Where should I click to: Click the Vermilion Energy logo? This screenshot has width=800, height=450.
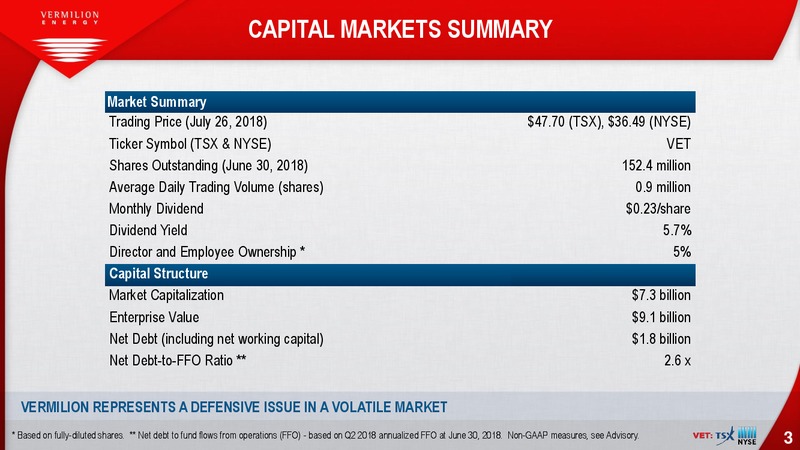(x=69, y=37)
